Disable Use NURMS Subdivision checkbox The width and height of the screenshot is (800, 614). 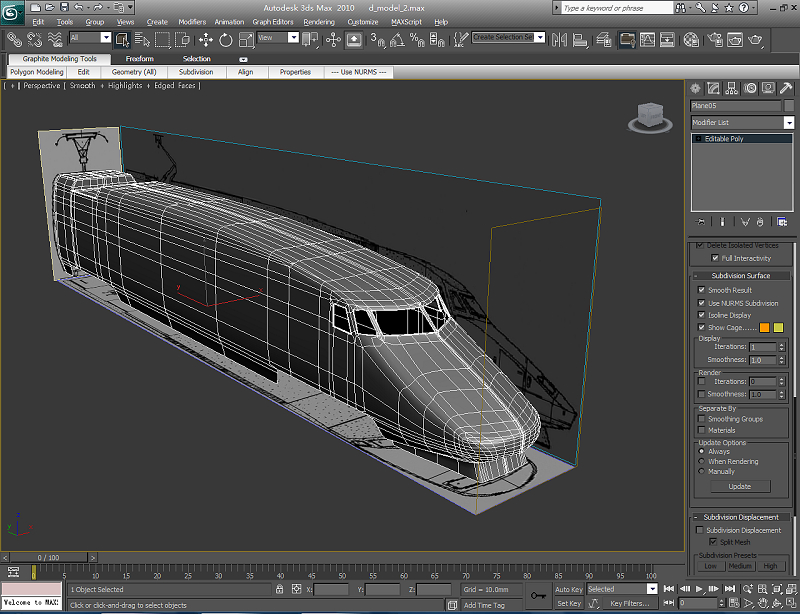702,303
